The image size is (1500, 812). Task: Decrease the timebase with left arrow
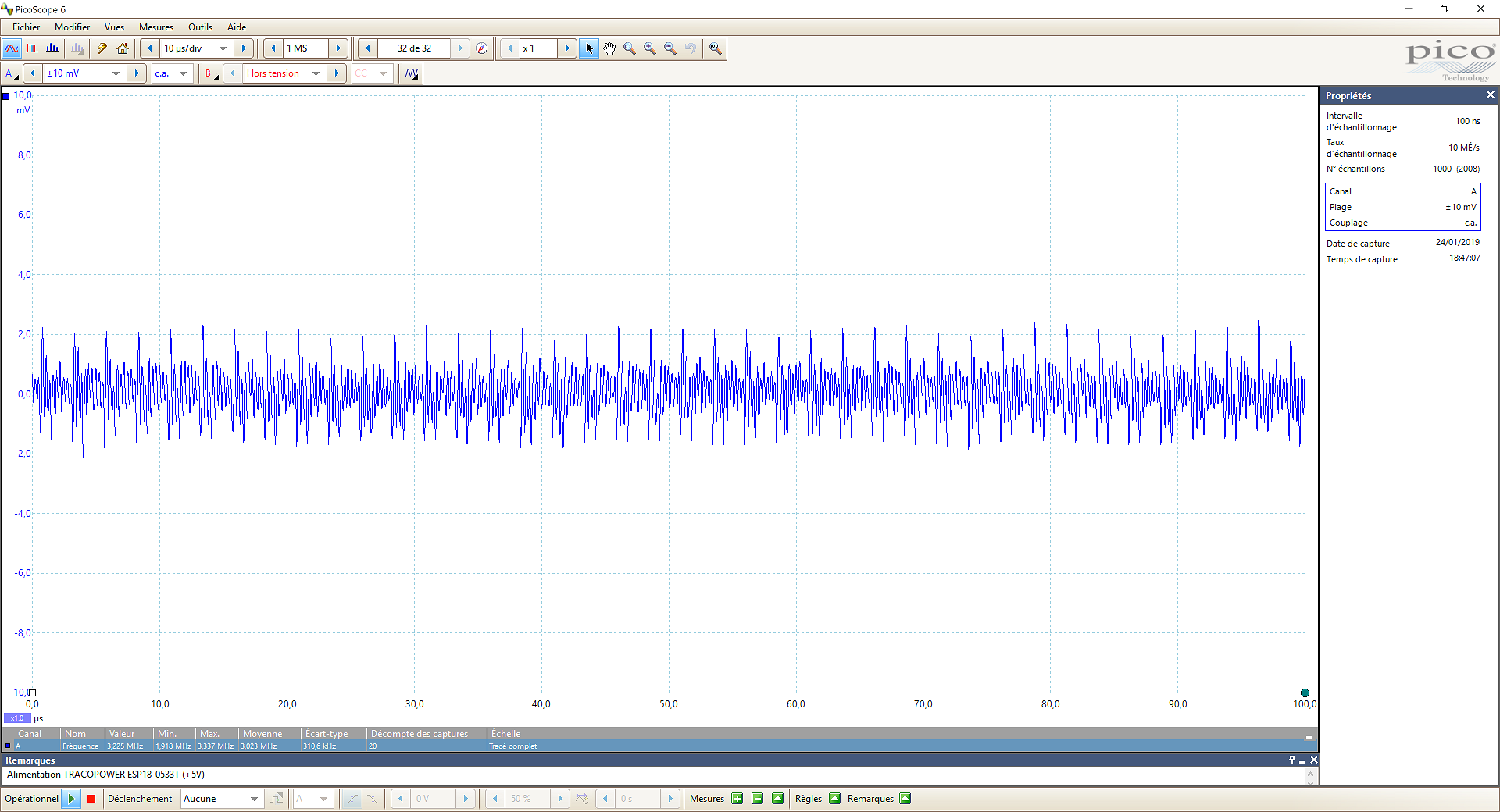[150, 48]
